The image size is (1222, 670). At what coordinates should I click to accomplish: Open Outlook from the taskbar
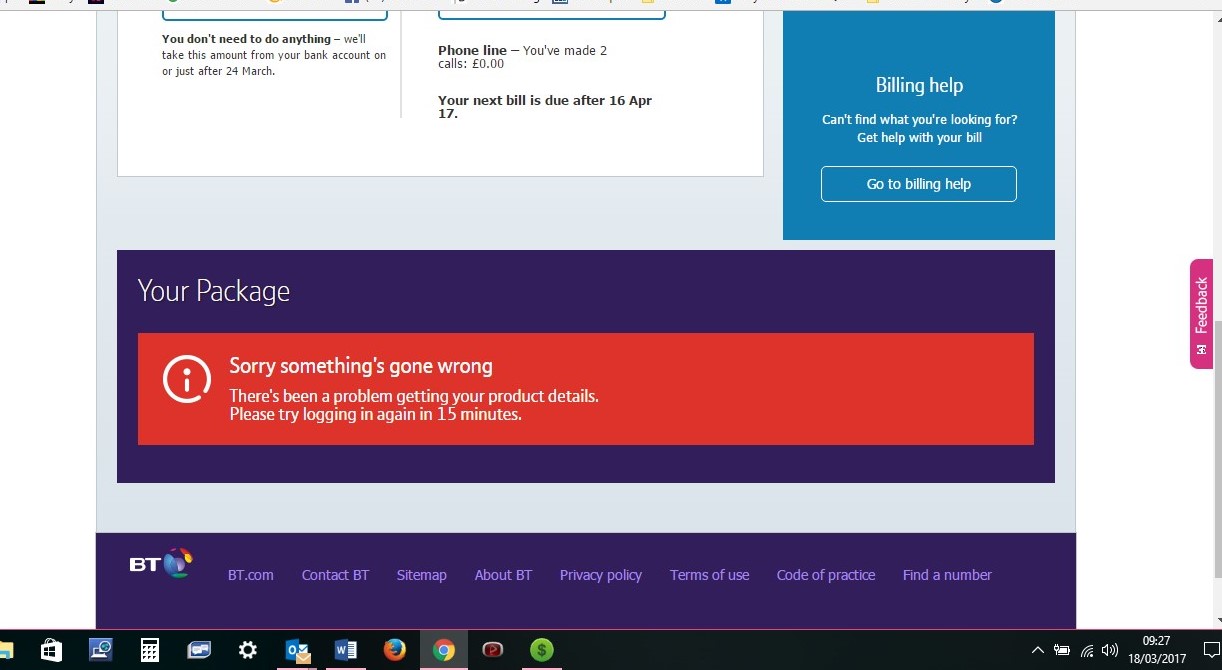298,650
